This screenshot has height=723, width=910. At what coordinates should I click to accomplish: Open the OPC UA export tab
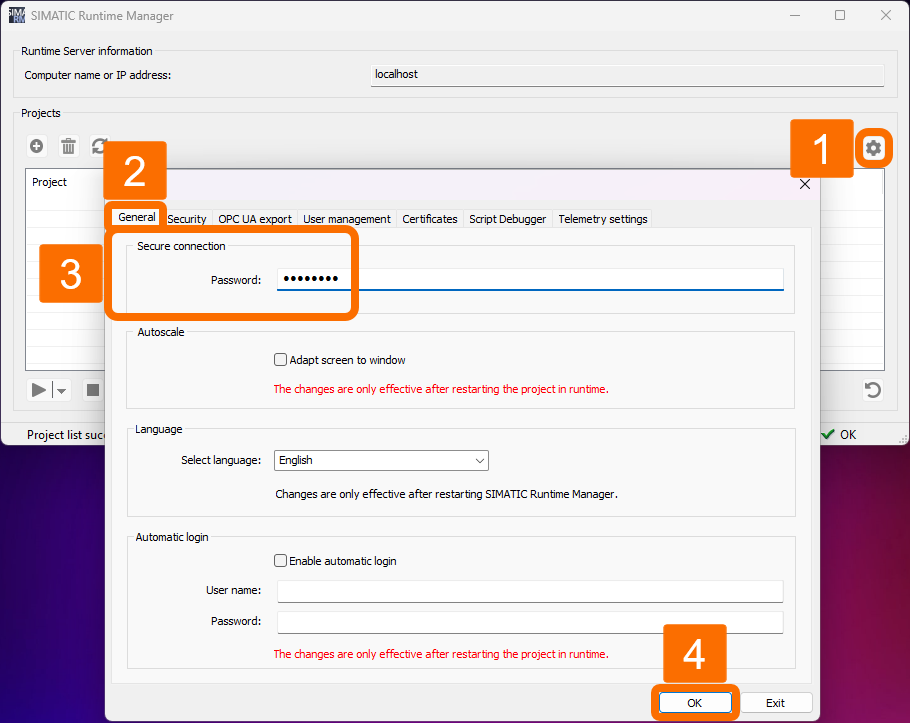255,219
